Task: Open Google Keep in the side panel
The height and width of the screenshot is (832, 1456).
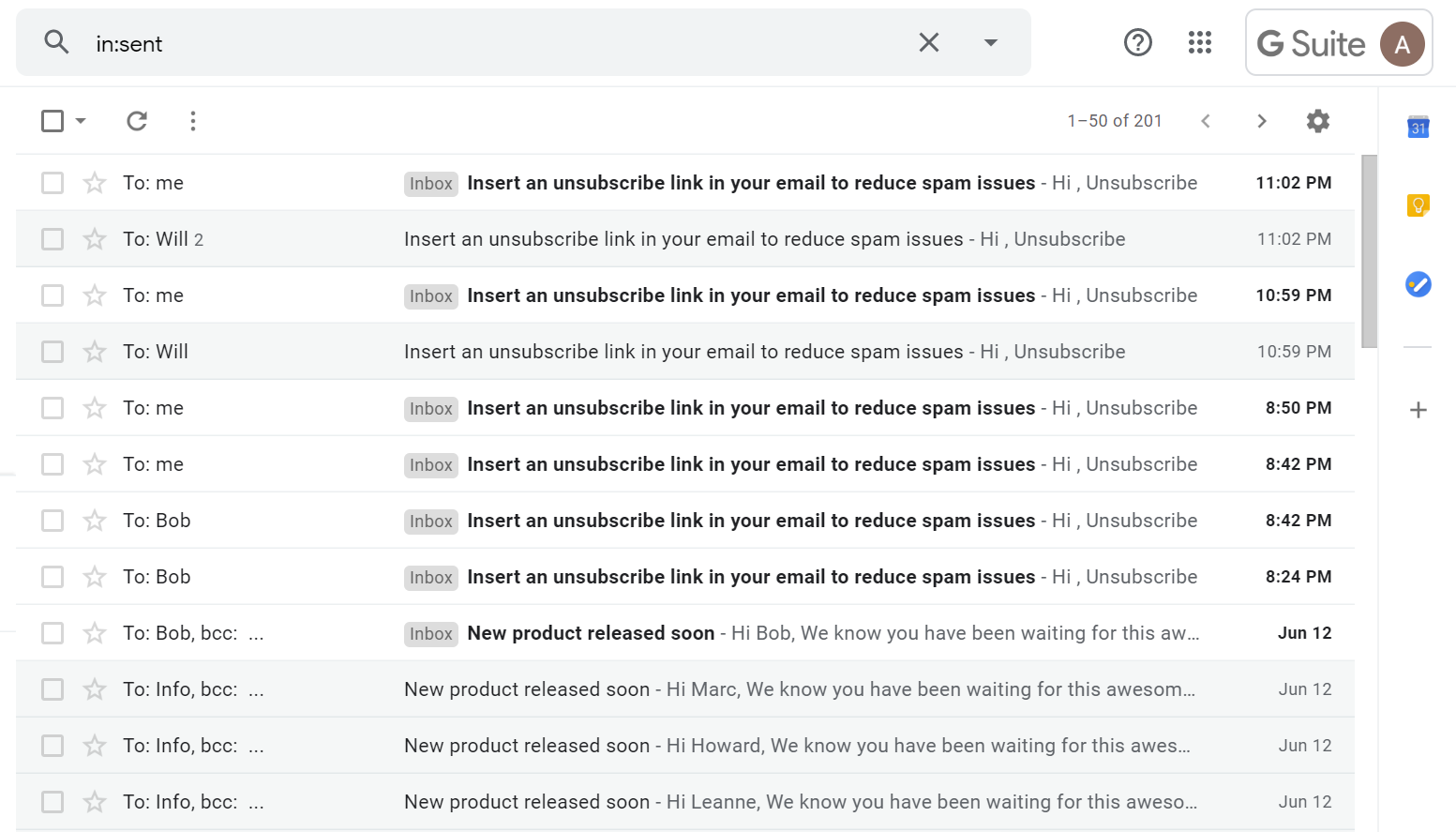Action: (1418, 204)
